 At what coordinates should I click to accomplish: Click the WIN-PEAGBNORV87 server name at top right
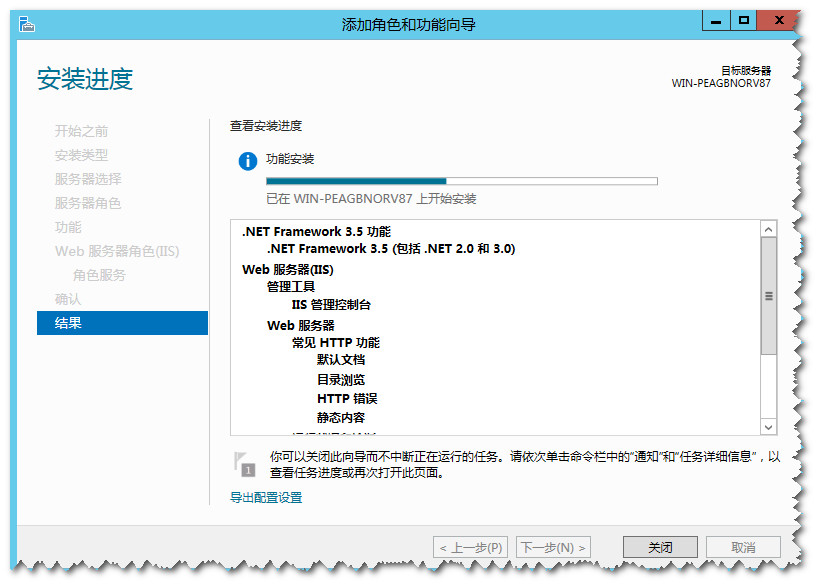(x=722, y=83)
